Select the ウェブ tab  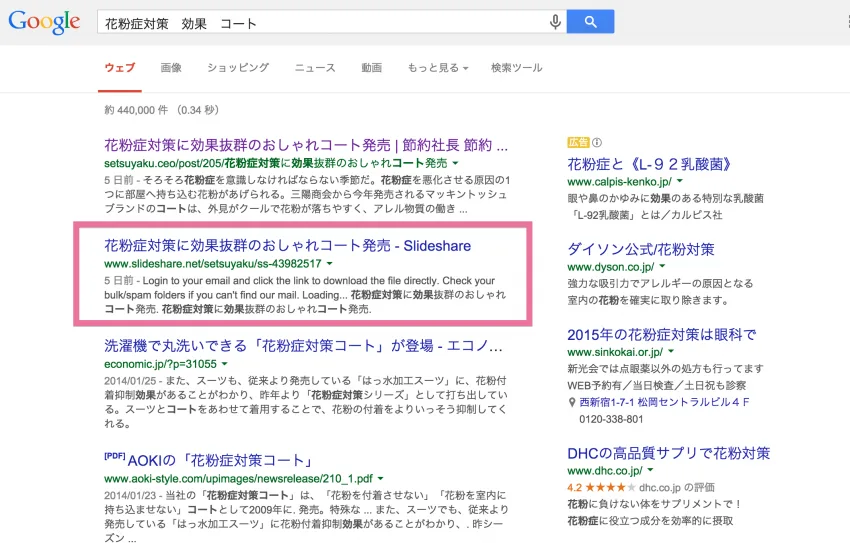[120, 68]
